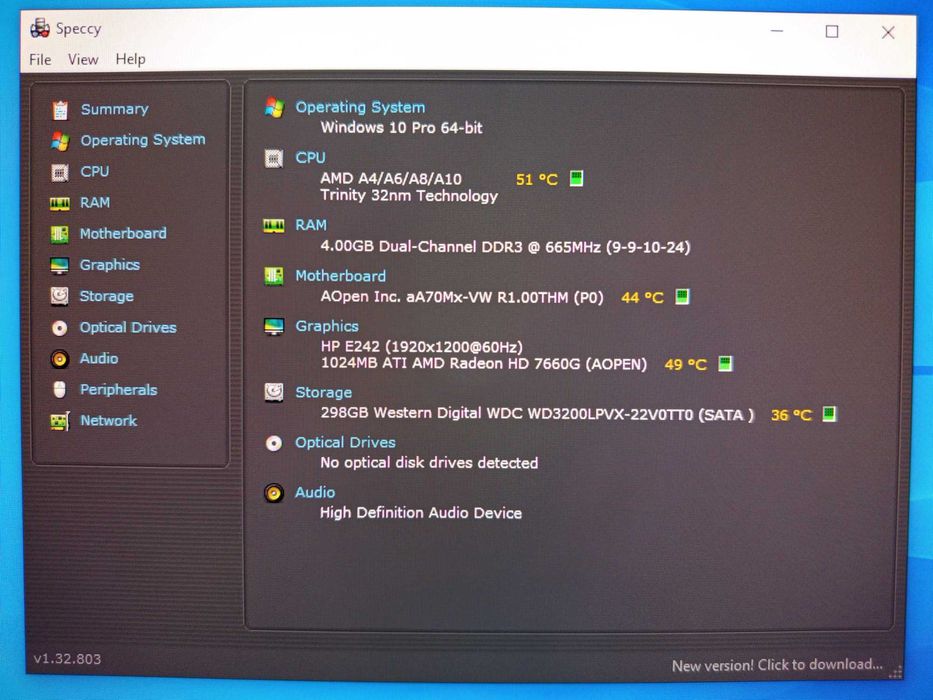Screen dimensions: 933x700
Task: Open the sidebar Audio label
Action: pos(99,358)
